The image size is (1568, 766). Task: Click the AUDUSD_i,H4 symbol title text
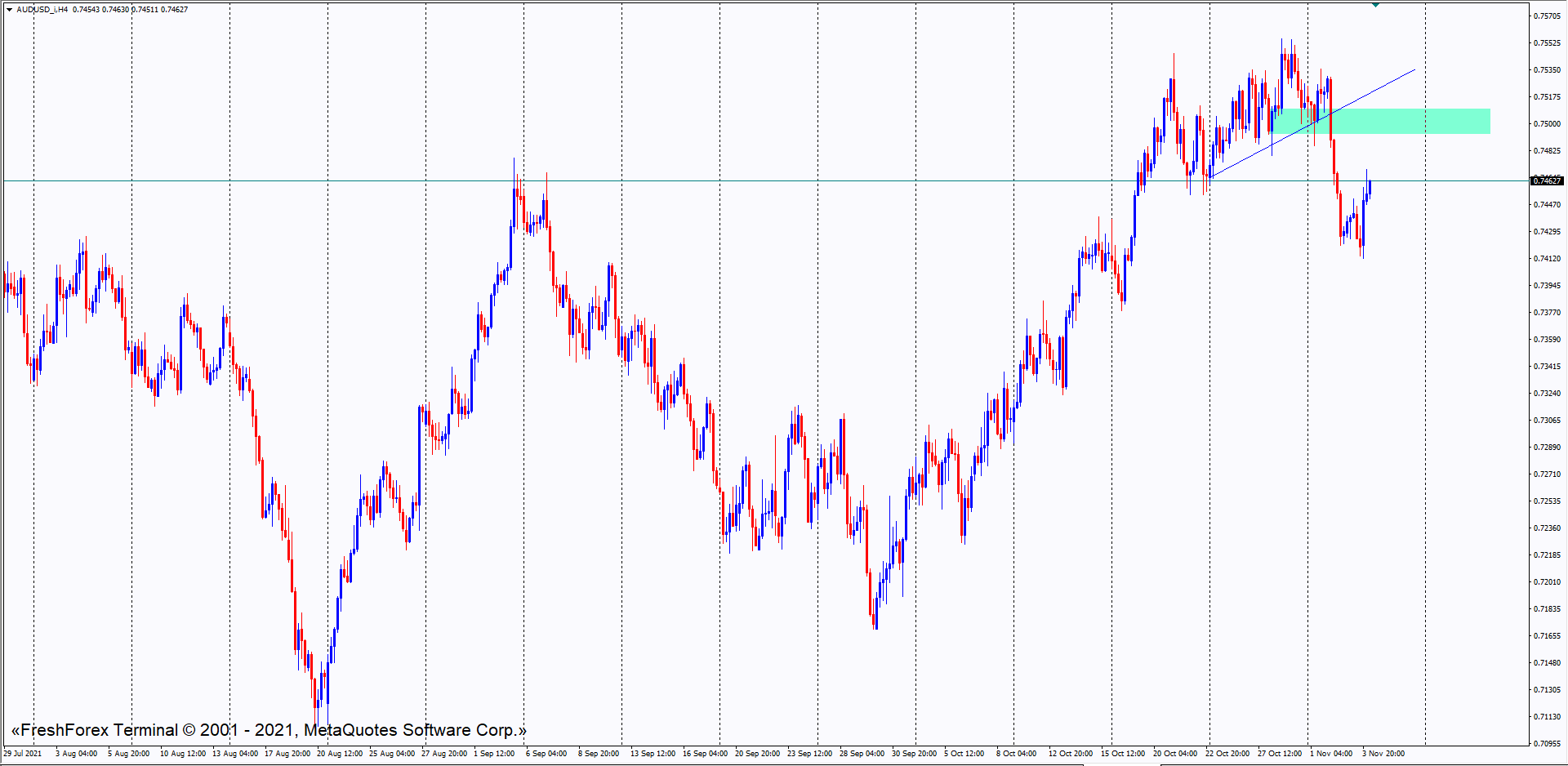tap(42, 10)
